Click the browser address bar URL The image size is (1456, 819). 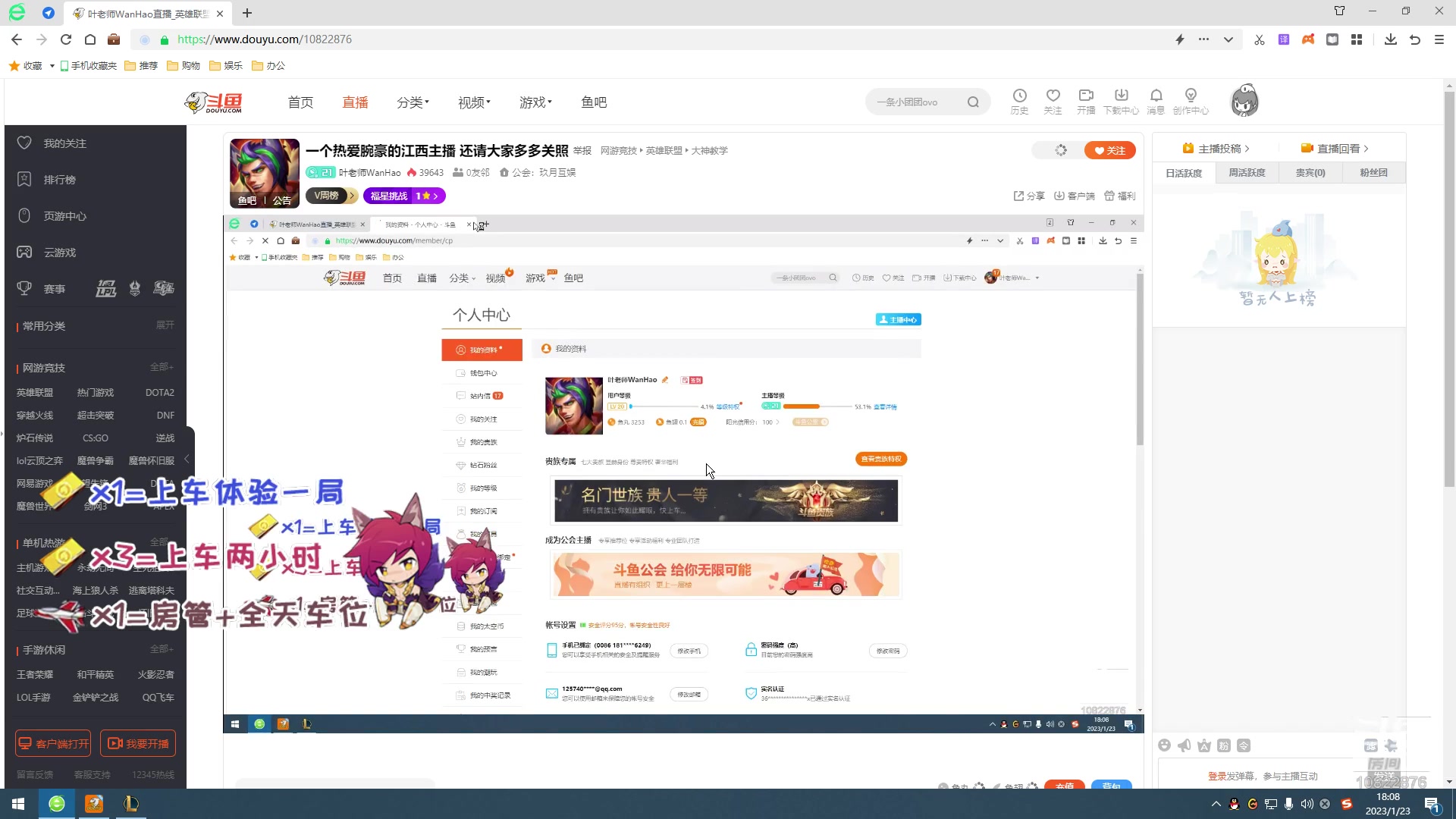[264, 39]
